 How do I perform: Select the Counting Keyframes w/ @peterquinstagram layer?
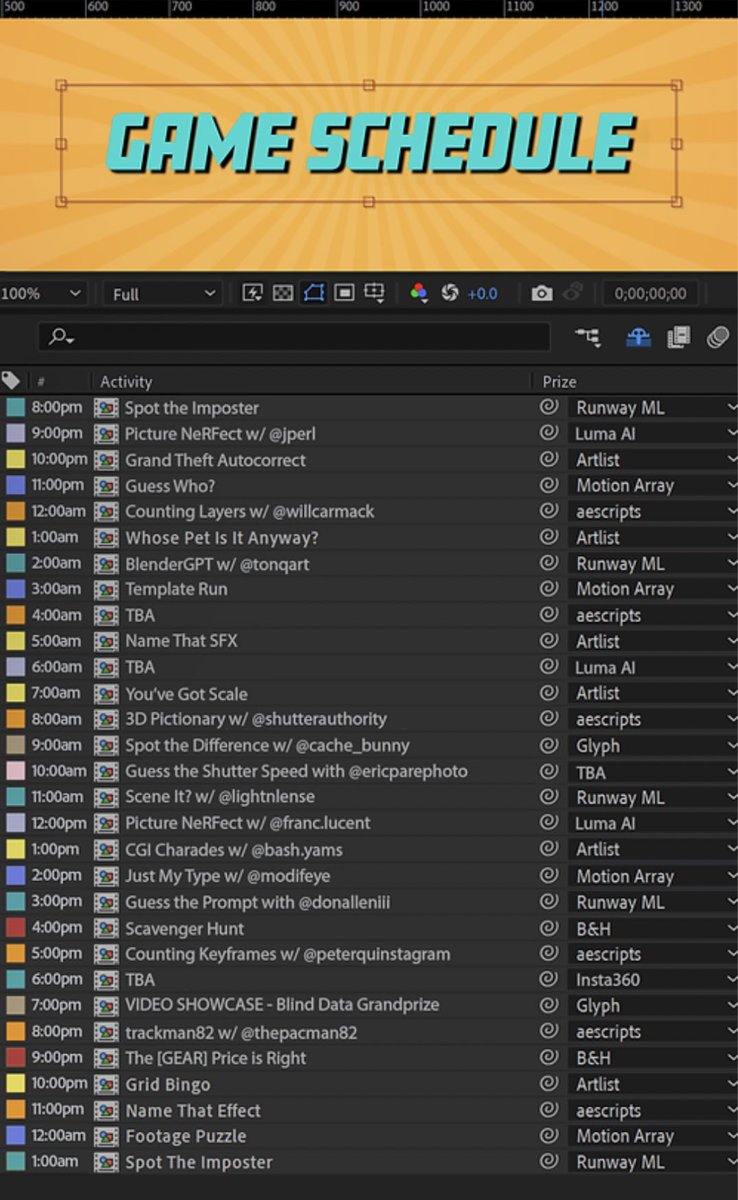point(287,954)
